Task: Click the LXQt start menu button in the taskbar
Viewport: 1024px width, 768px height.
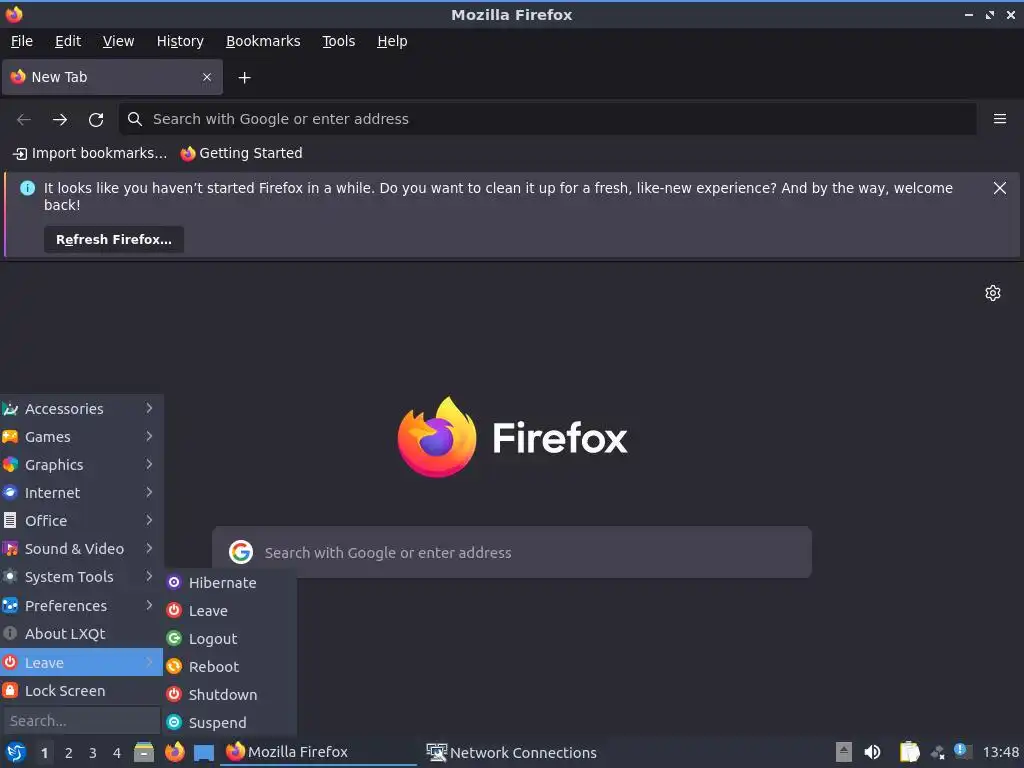Action: pyautogui.click(x=16, y=752)
